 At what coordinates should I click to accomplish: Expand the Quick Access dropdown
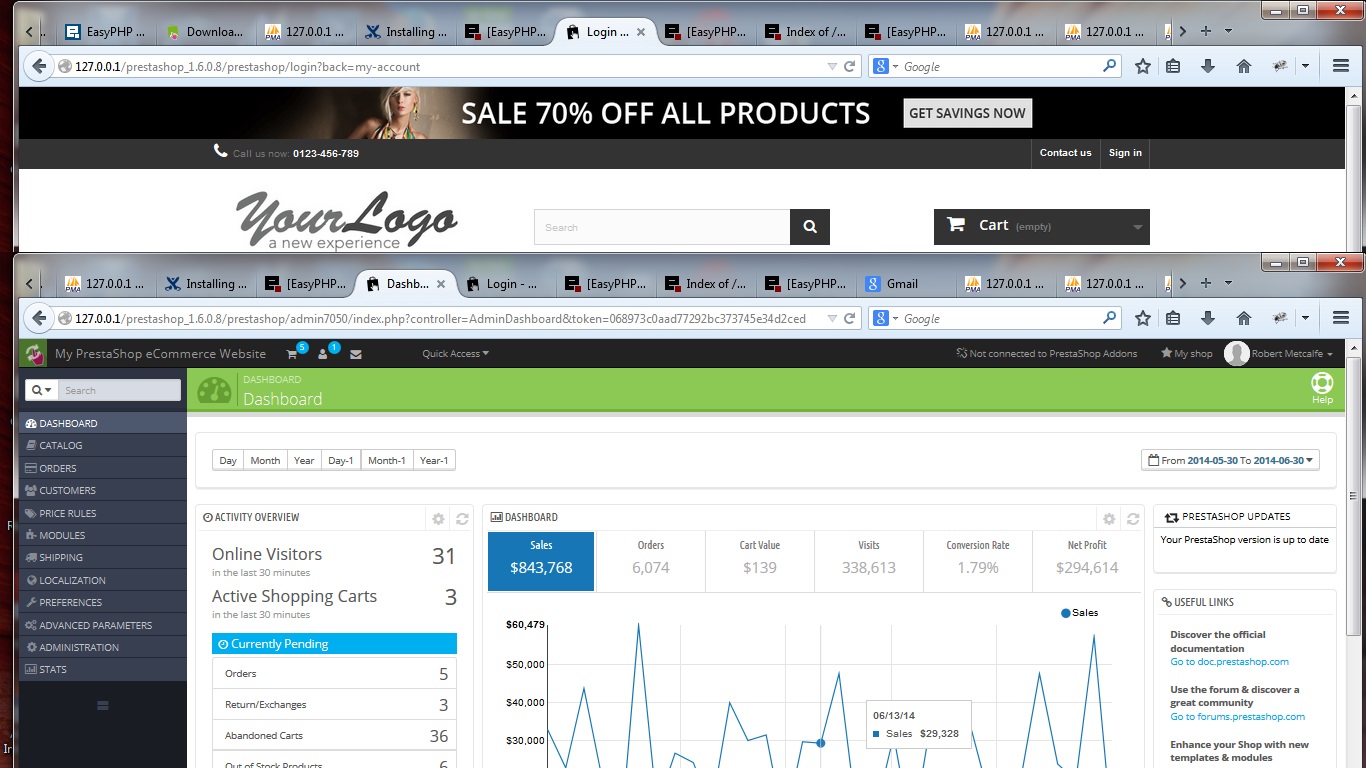click(455, 354)
